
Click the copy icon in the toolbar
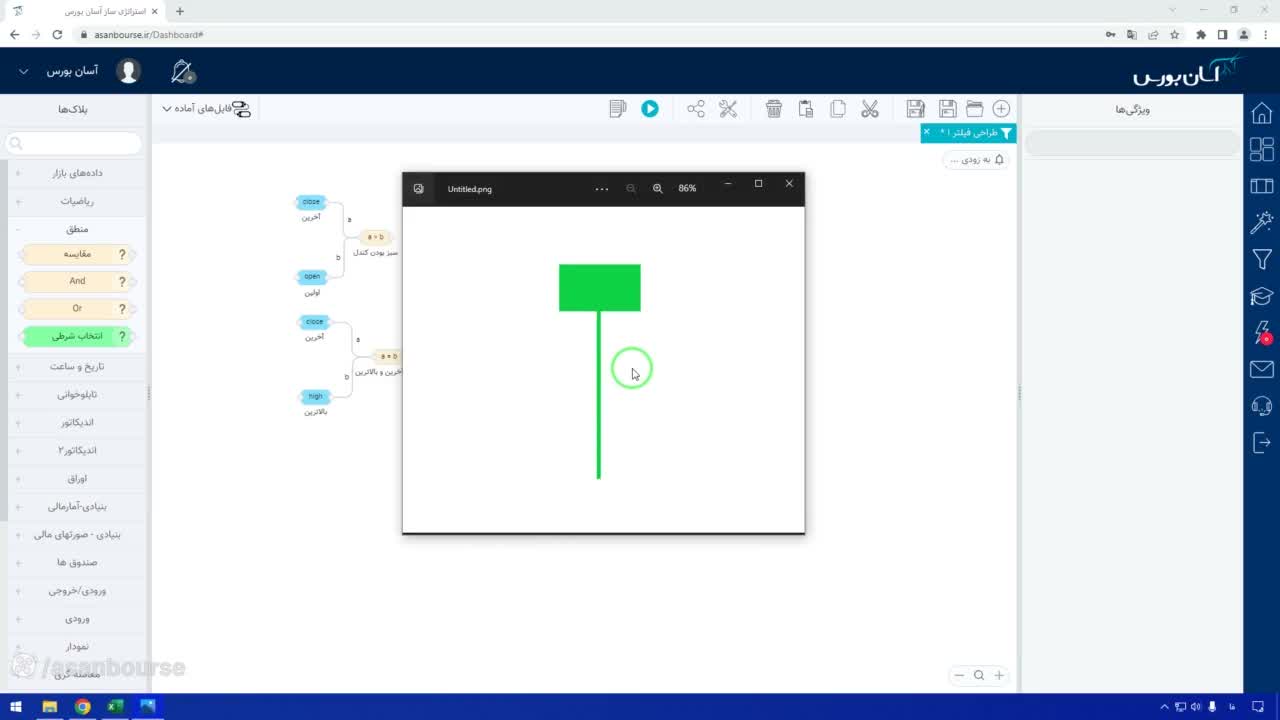click(838, 108)
